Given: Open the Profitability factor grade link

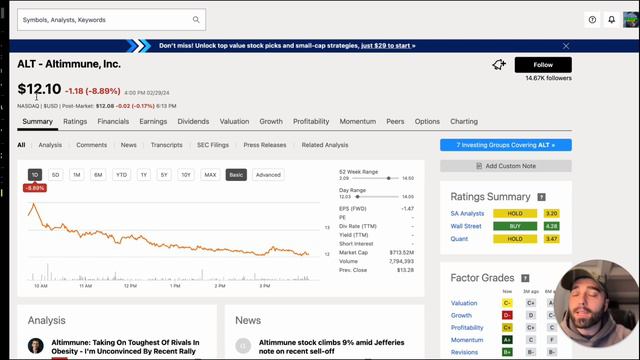Looking at the screenshot, I should (x=467, y=327).
